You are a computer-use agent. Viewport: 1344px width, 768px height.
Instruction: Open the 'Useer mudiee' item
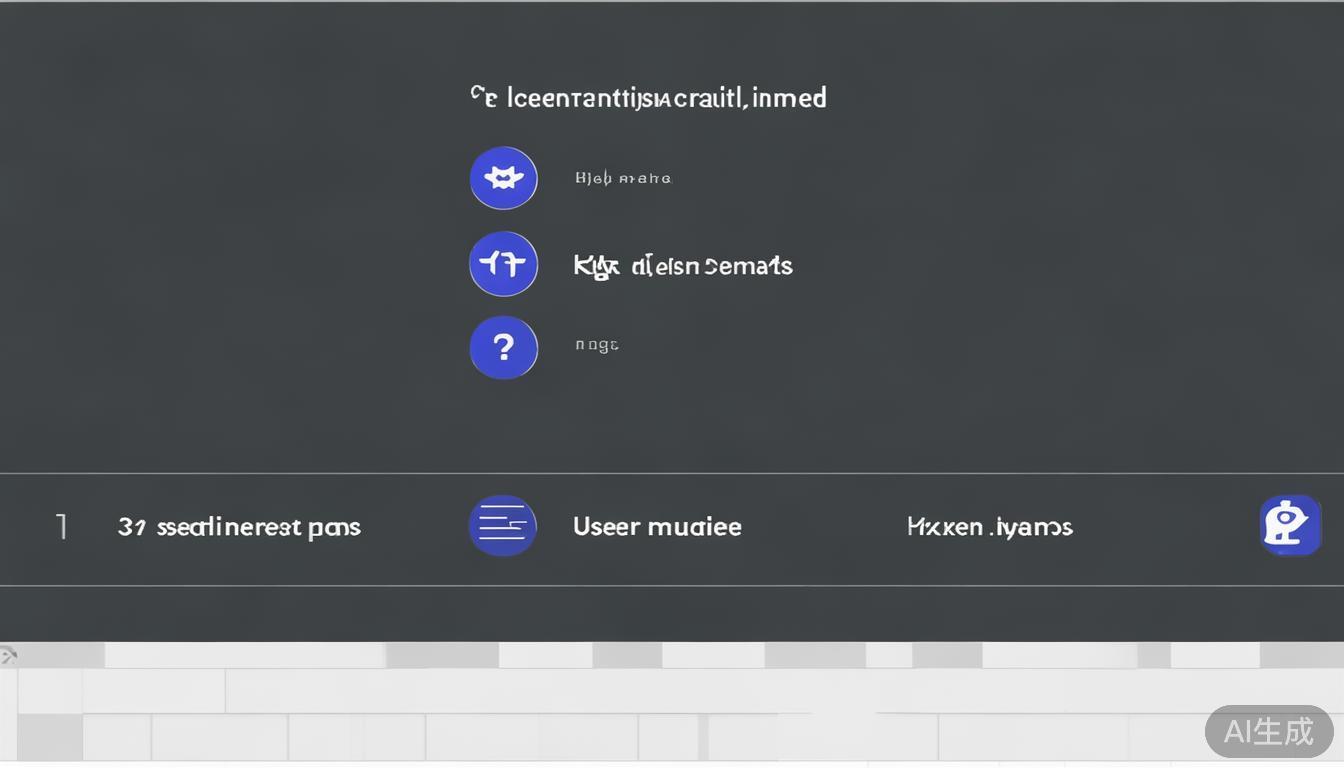657,527
